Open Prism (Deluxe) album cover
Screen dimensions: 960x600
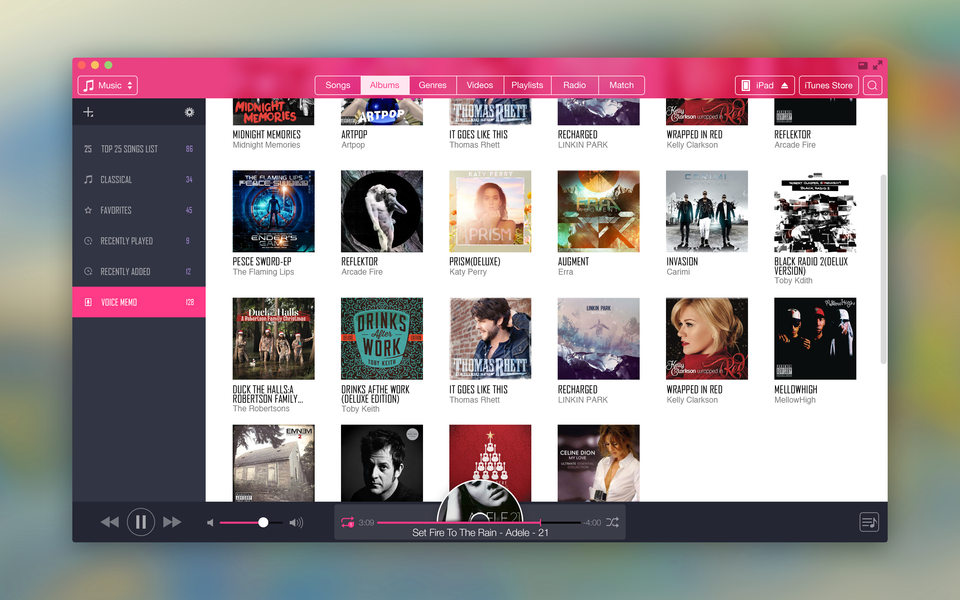(x=490, y=211)
